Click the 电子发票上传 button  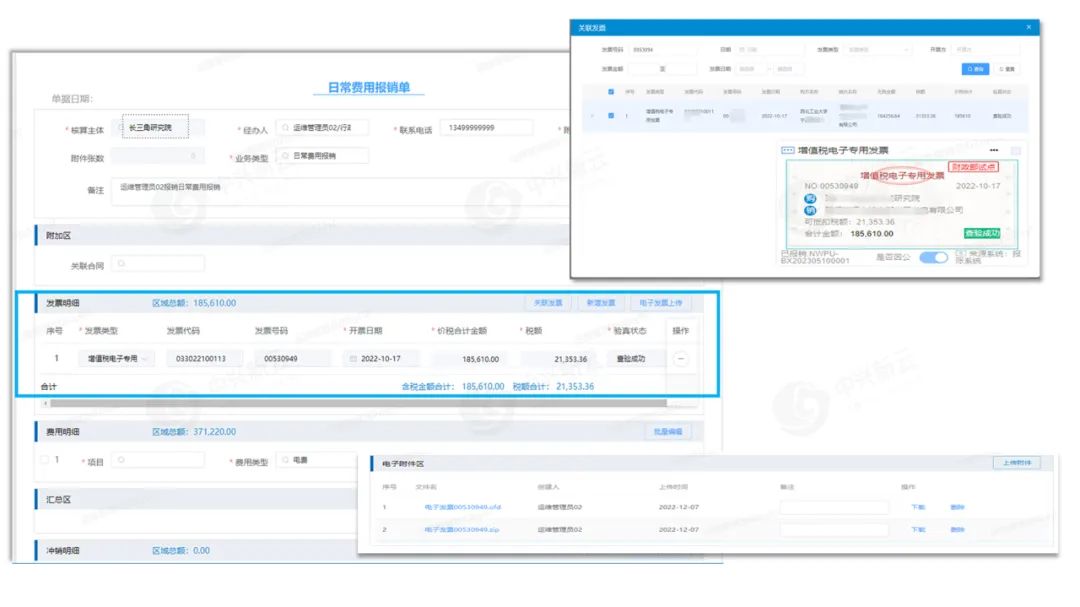[661, 302]
